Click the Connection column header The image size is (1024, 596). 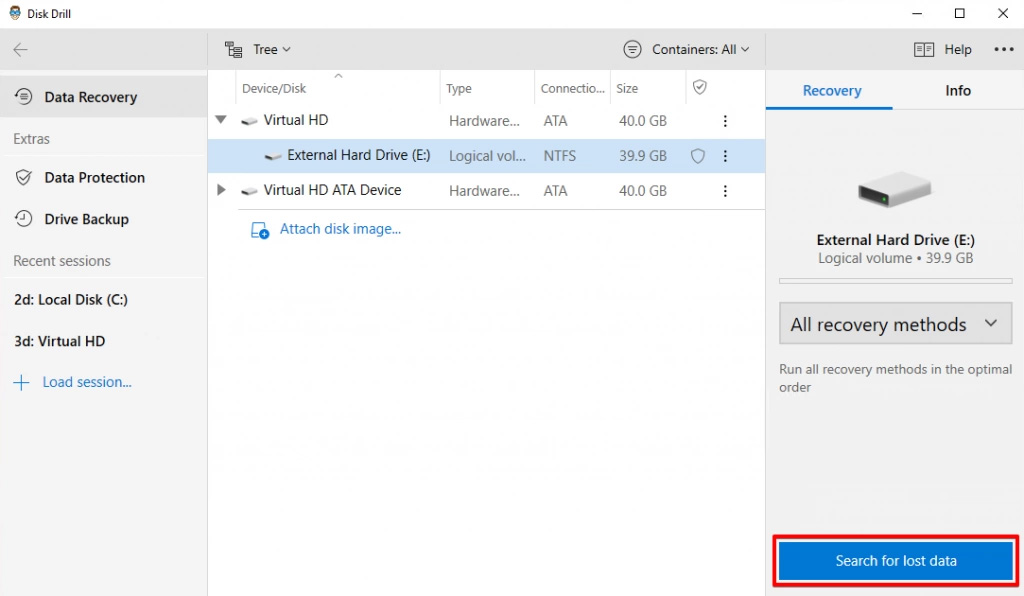click(x=572, y=88)
